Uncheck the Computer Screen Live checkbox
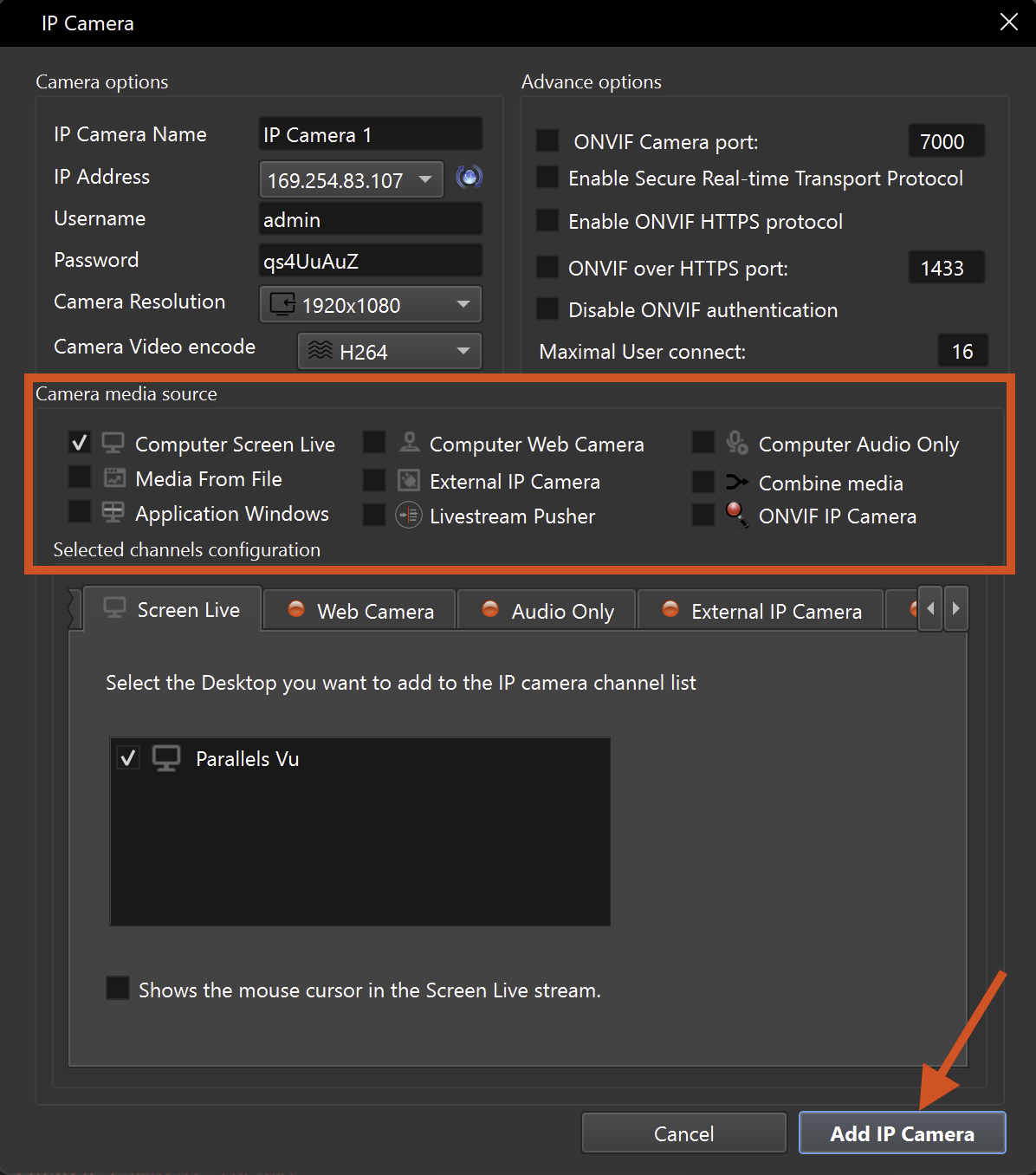The image size is (1036, 1175). [80, 443]
